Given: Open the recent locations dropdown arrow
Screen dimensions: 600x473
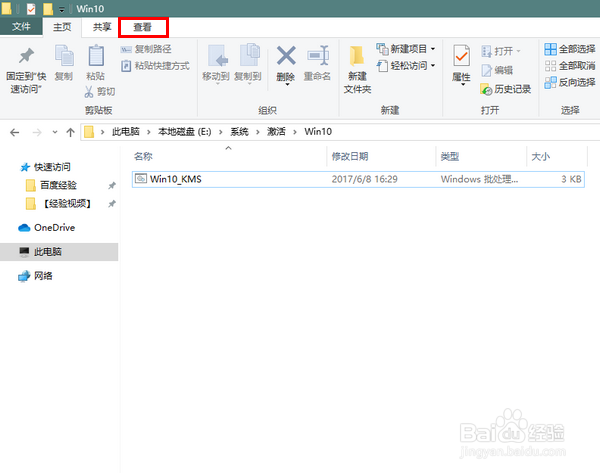Looking at the screenshot, I should [x=55, y=132].
